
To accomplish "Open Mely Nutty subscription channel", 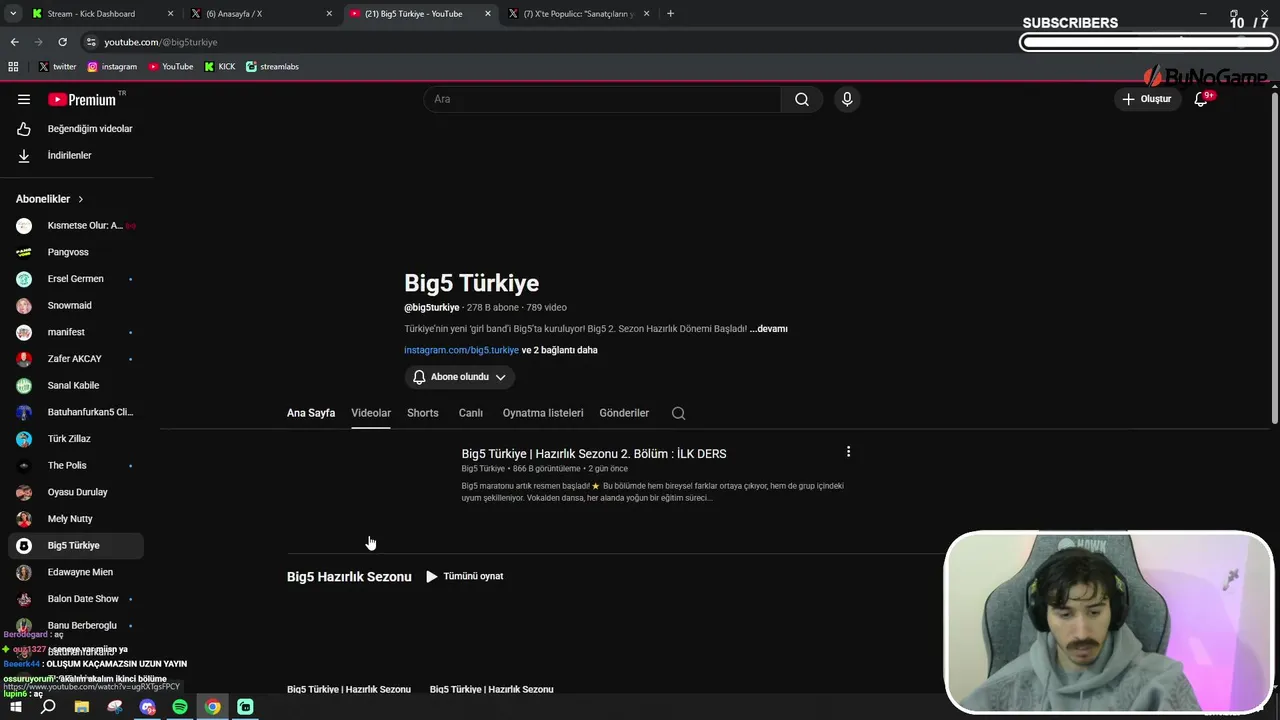I will [76, 519].
